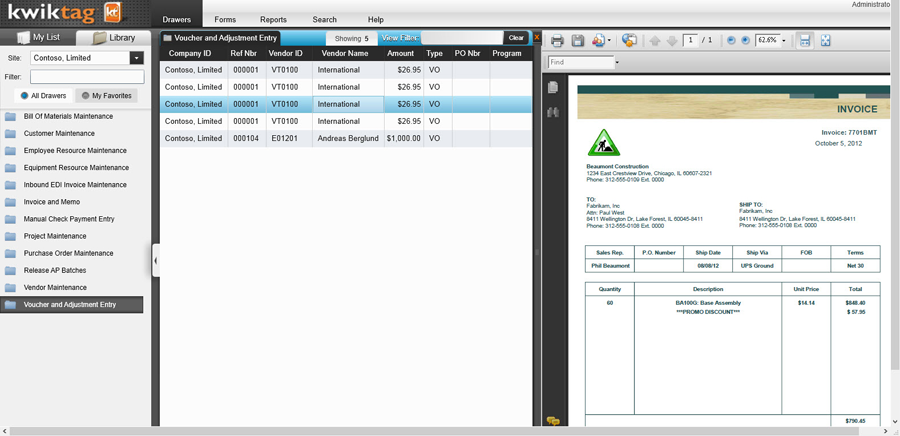Click the Vendor Maintenance folder icon
Image resolution: width=900 pixels, height=436 pixels.
tap(10, 287)
